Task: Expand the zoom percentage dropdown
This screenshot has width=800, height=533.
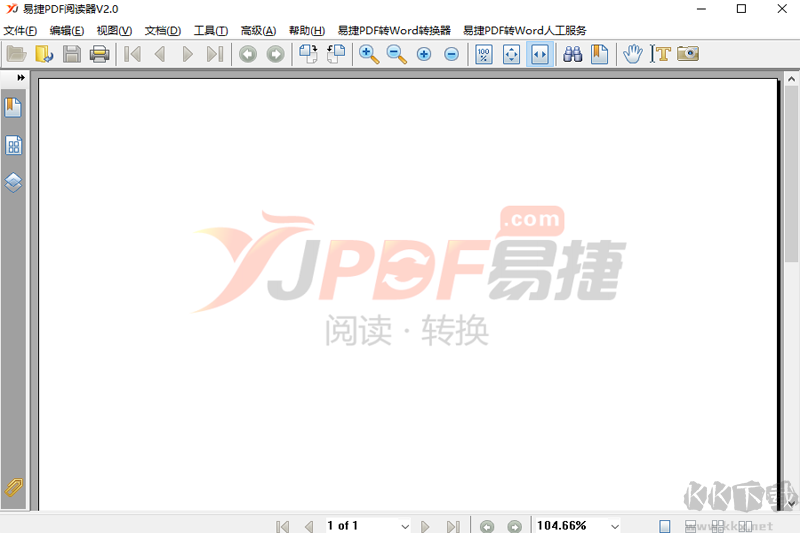Action: (615, 526)
